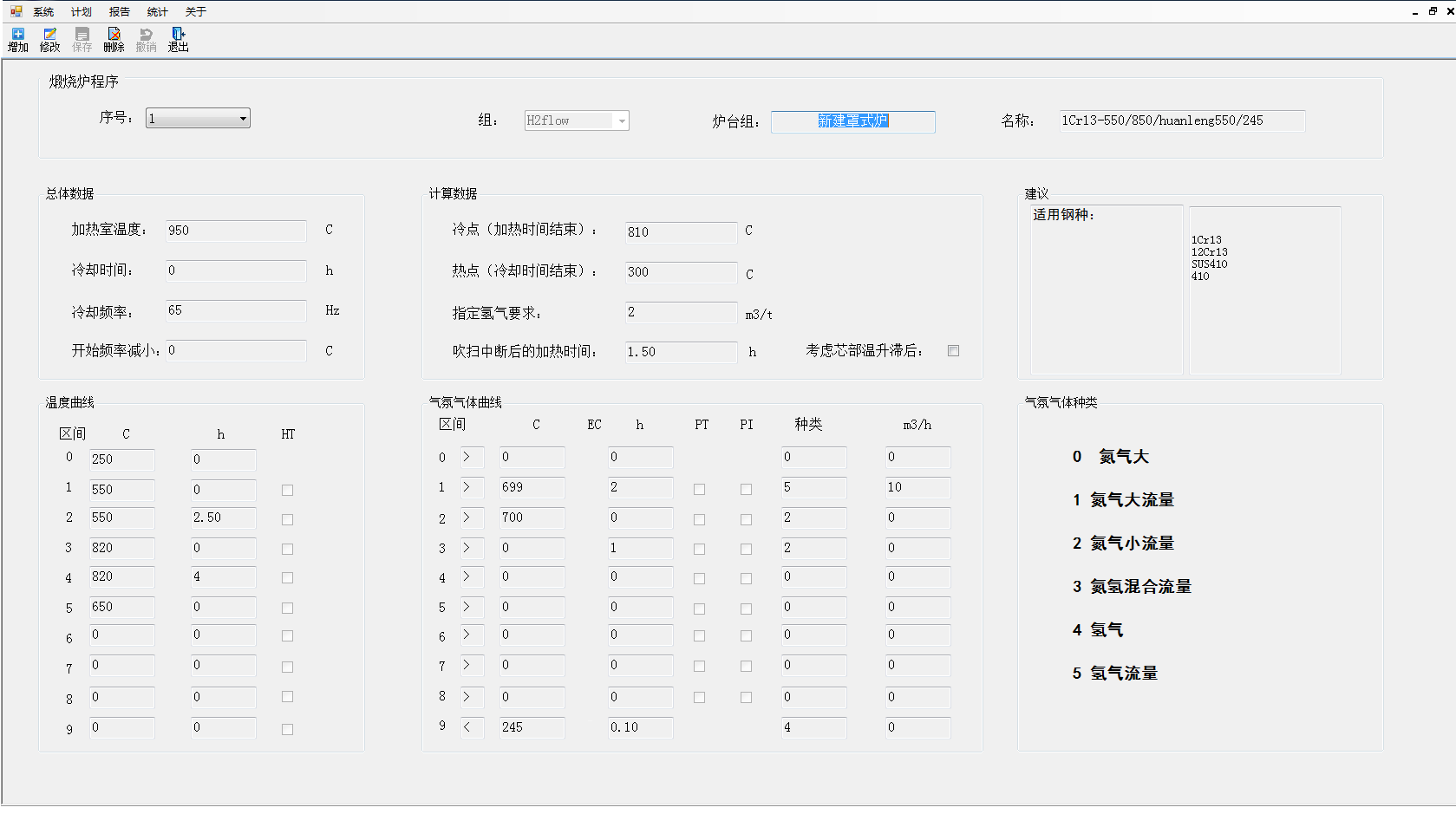The height and width of the screenshot is (814, 1456).
Task: Open the 统计 menu
Action: (157, 12)
